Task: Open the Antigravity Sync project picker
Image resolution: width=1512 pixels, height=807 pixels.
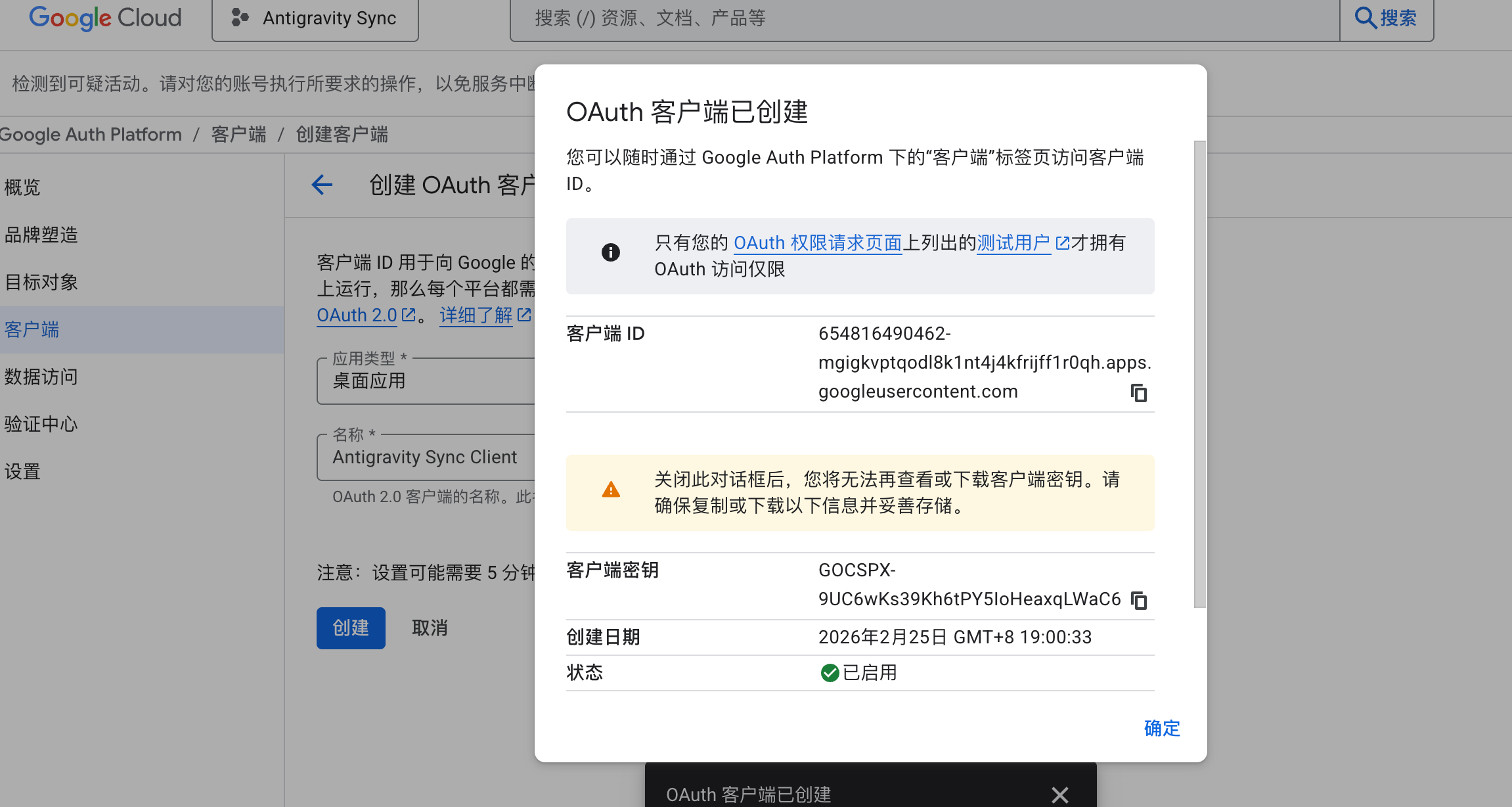Action: pos(315,18)
